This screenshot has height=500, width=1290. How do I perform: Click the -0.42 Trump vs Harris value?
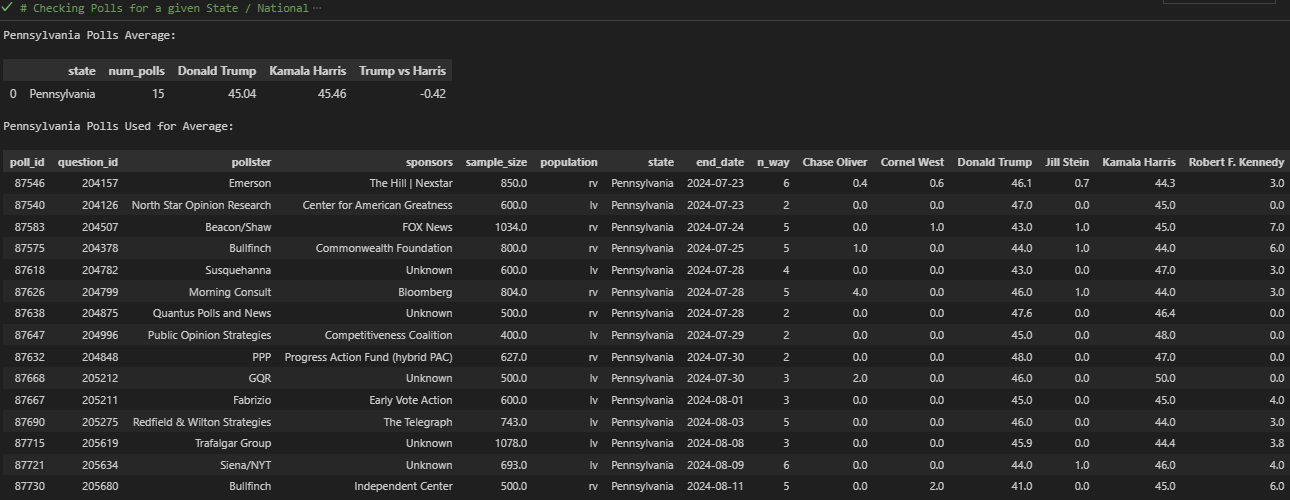pyautogui.click(x=432, y=94)
